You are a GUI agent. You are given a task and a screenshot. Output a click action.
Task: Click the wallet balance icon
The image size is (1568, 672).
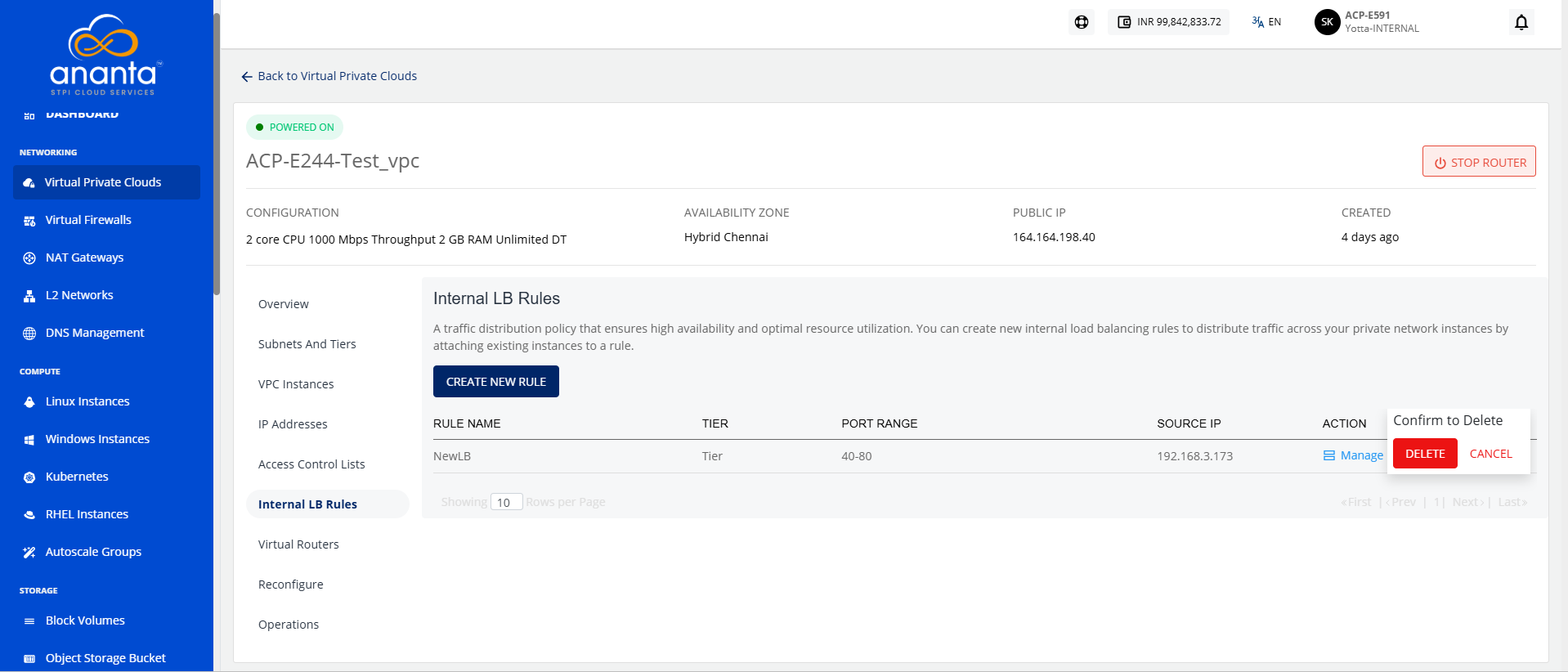1124,22
